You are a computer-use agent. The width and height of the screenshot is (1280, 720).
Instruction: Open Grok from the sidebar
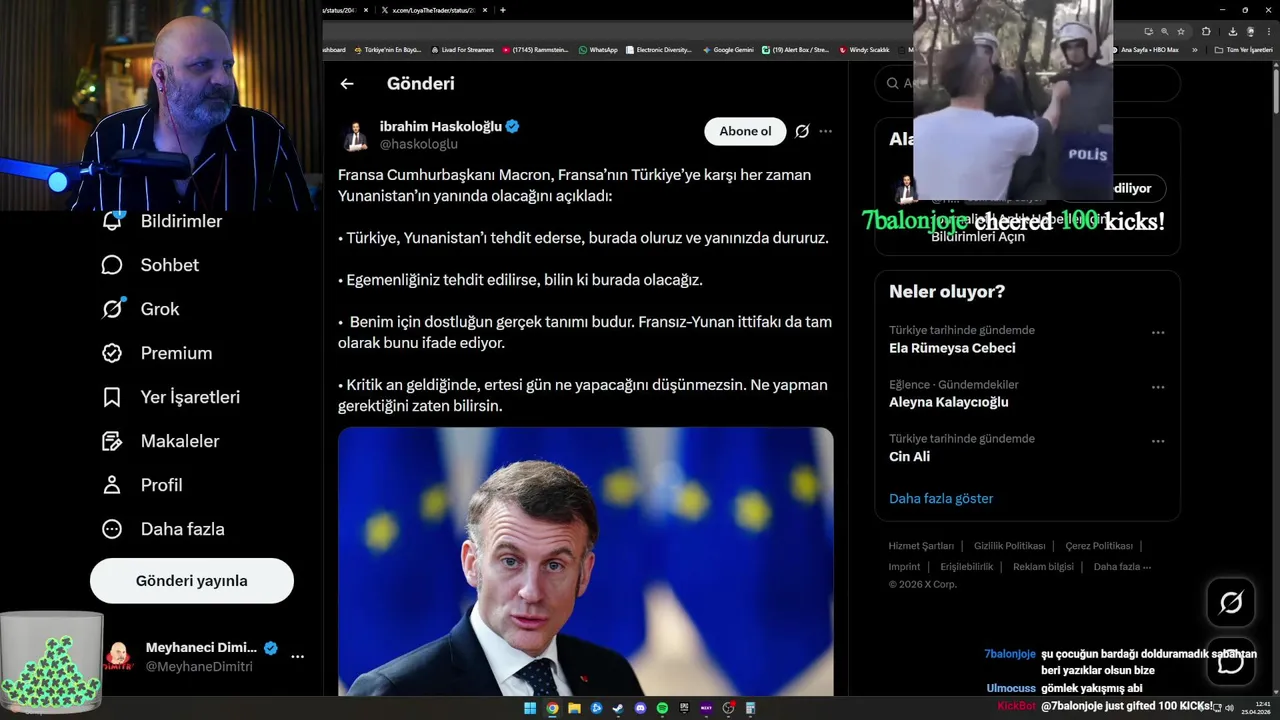141,309
